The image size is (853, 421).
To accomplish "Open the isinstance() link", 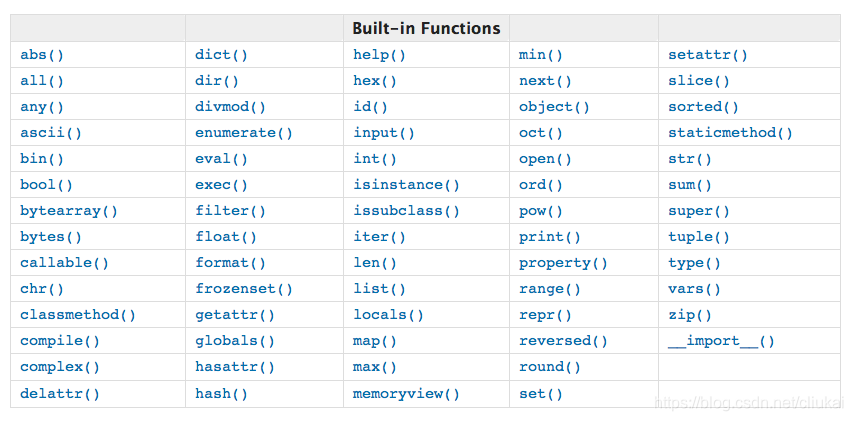I will pyautogui.click(x=406, y=185).
